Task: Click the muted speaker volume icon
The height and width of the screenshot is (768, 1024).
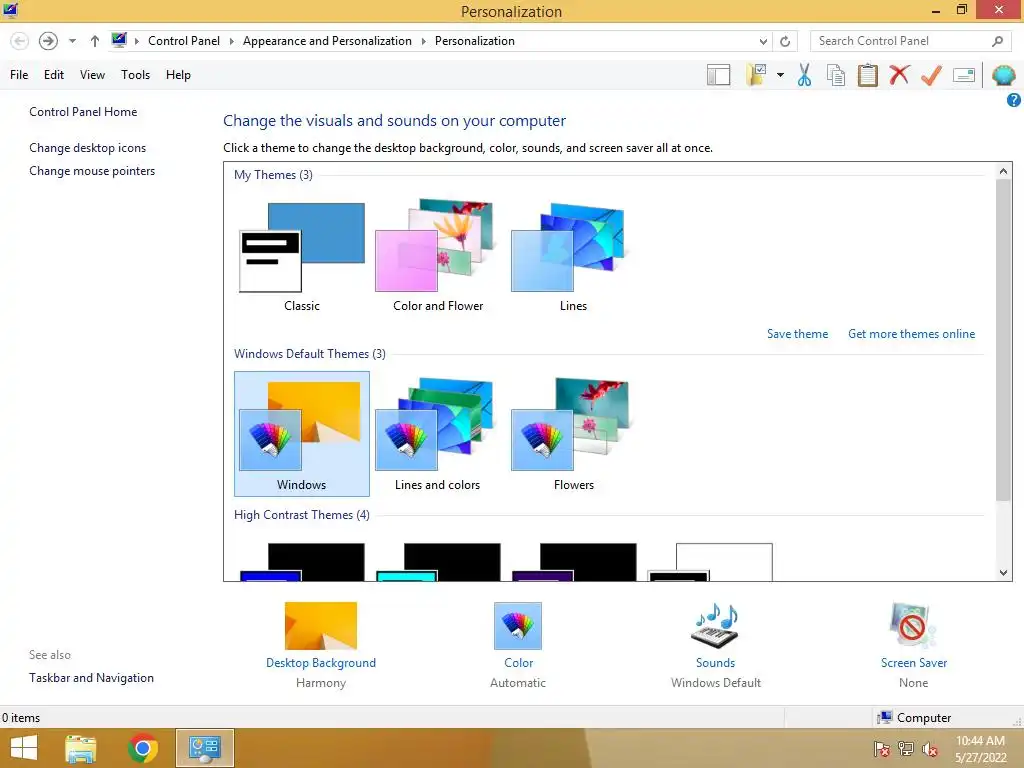Action: click(929, 749)
